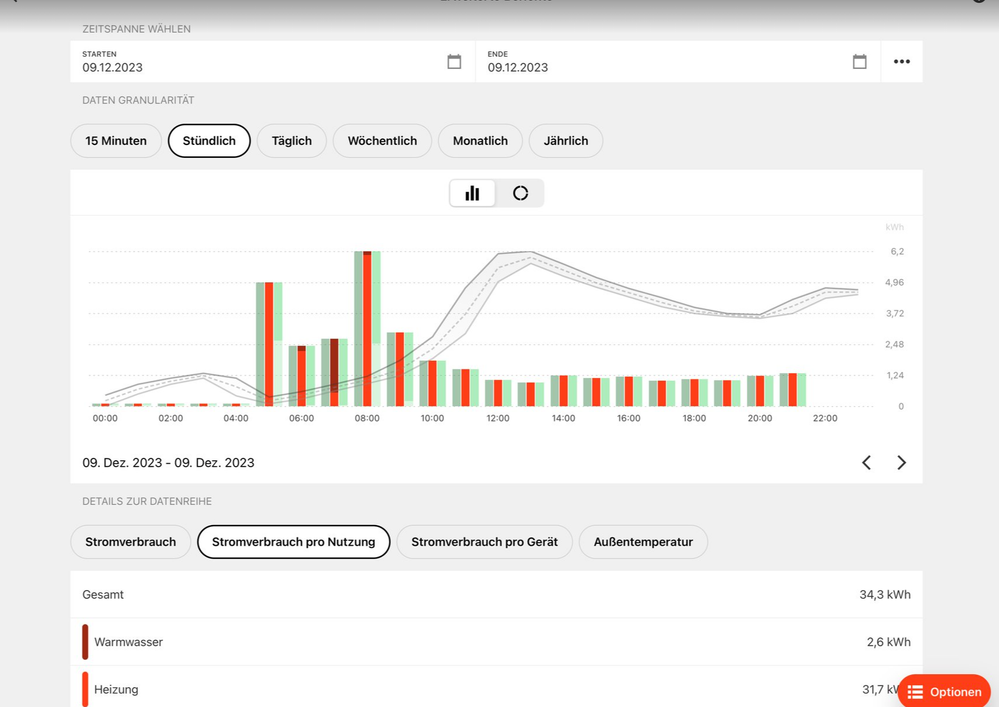
Task: Open the three-dot more options menu
Action: 902,62
